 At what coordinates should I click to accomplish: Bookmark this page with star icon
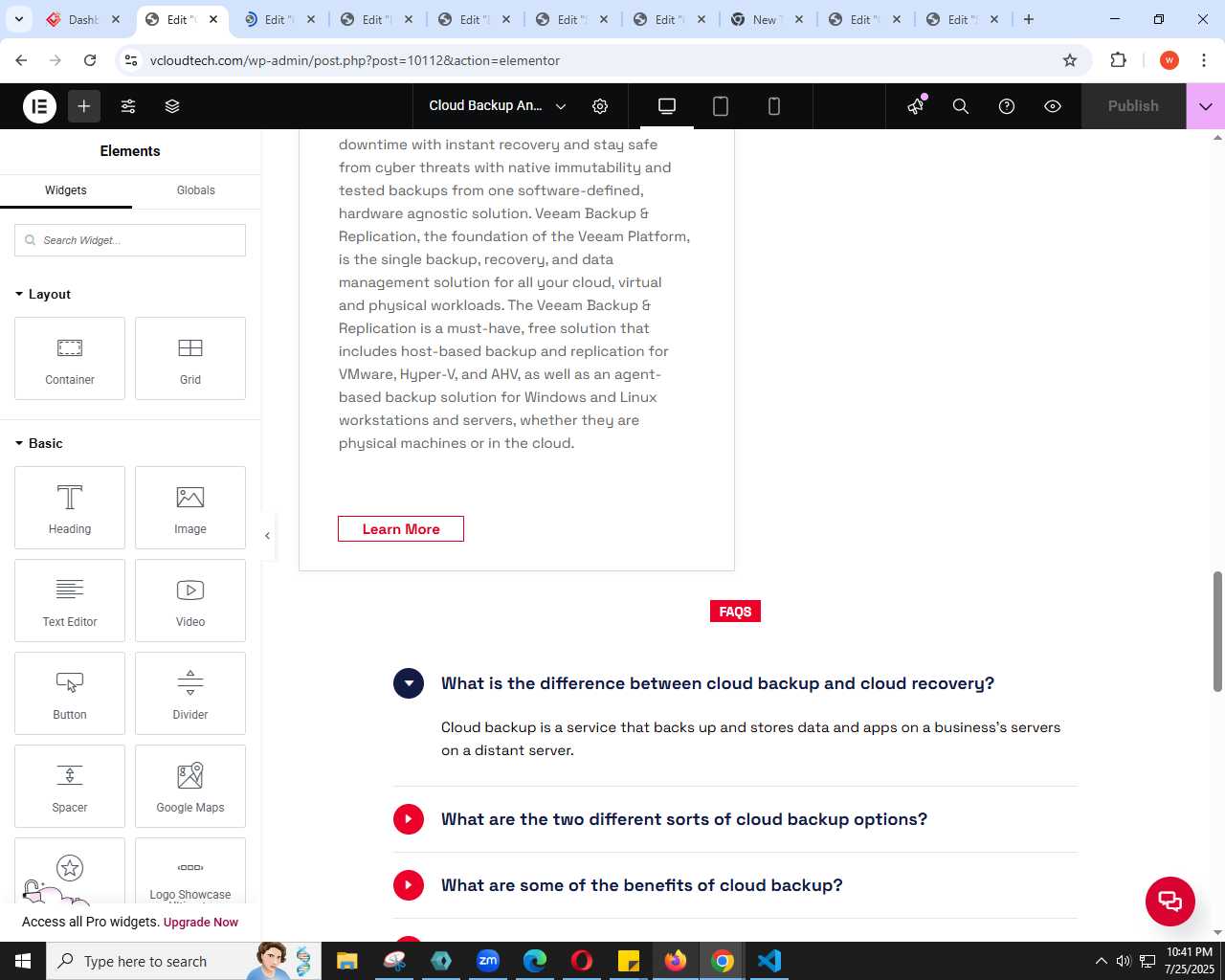(x=1070, y=60)
